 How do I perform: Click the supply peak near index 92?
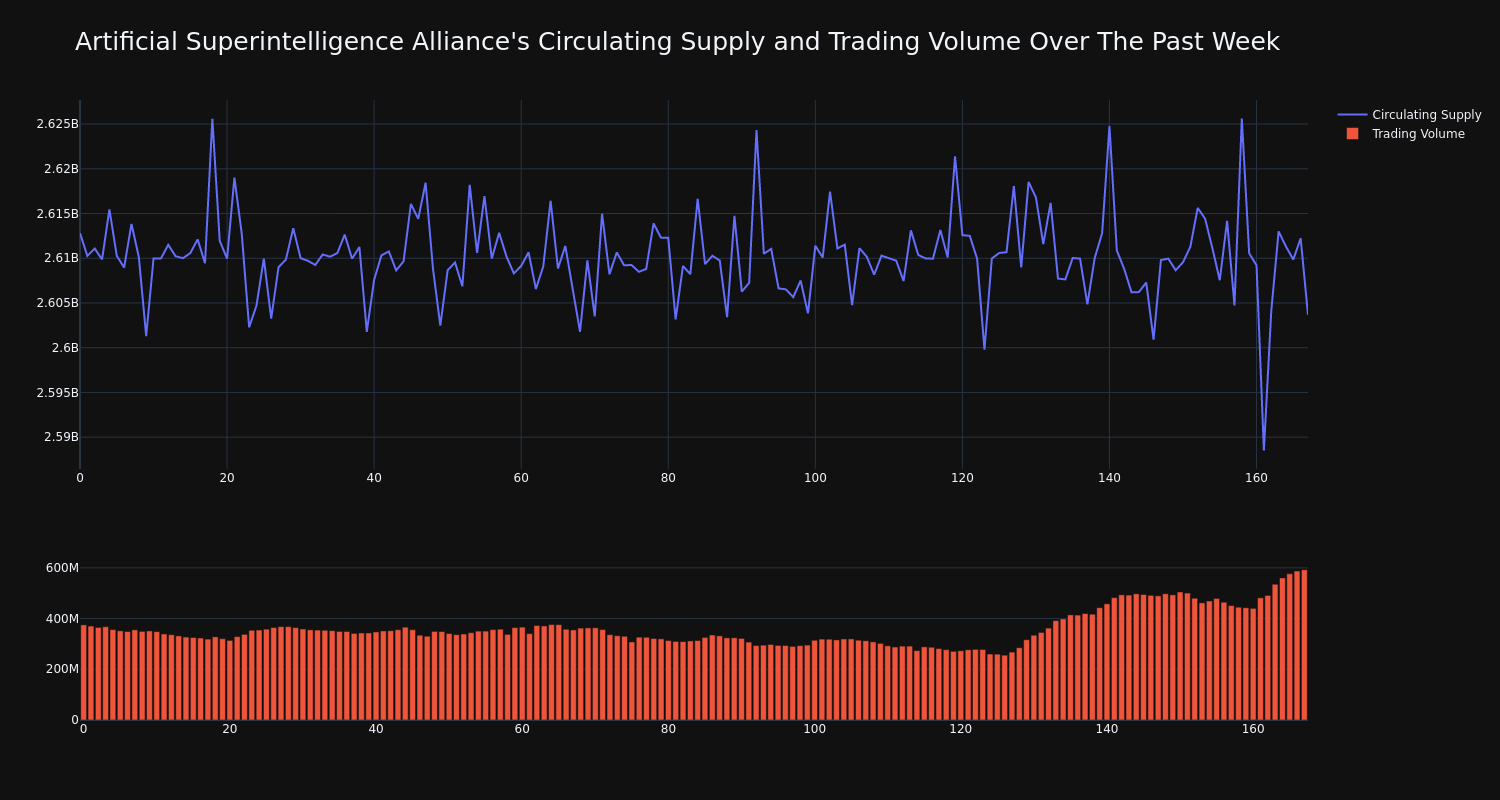pyautogui.click(x=756, y=130)
